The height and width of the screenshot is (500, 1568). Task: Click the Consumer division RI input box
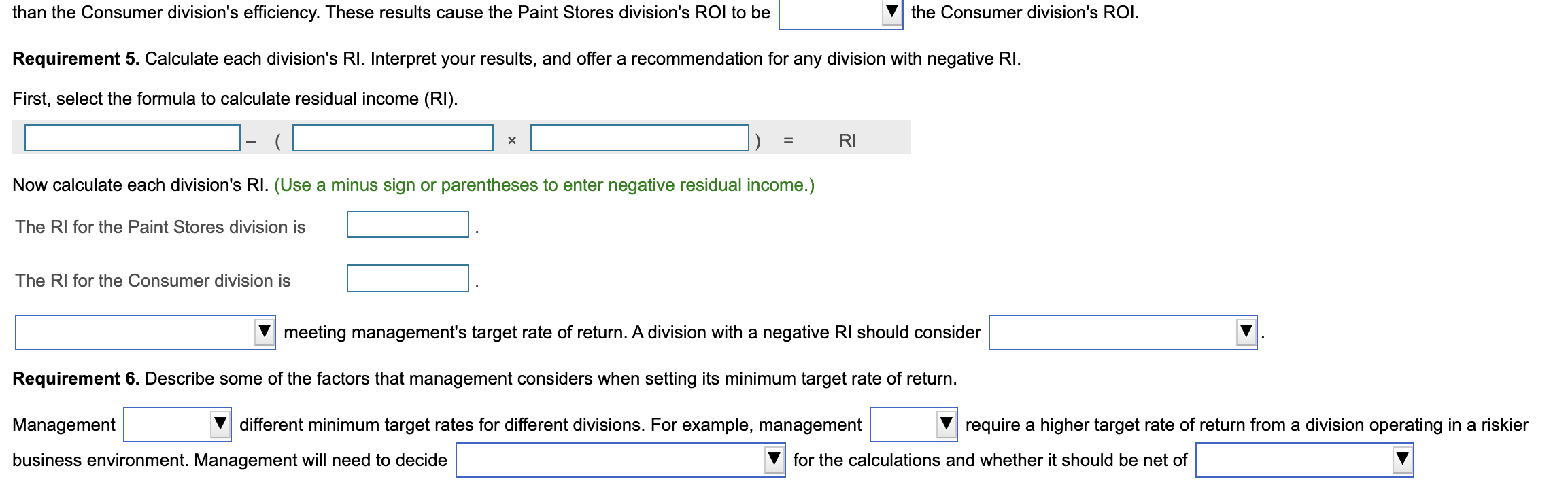(x=407, y=277)
